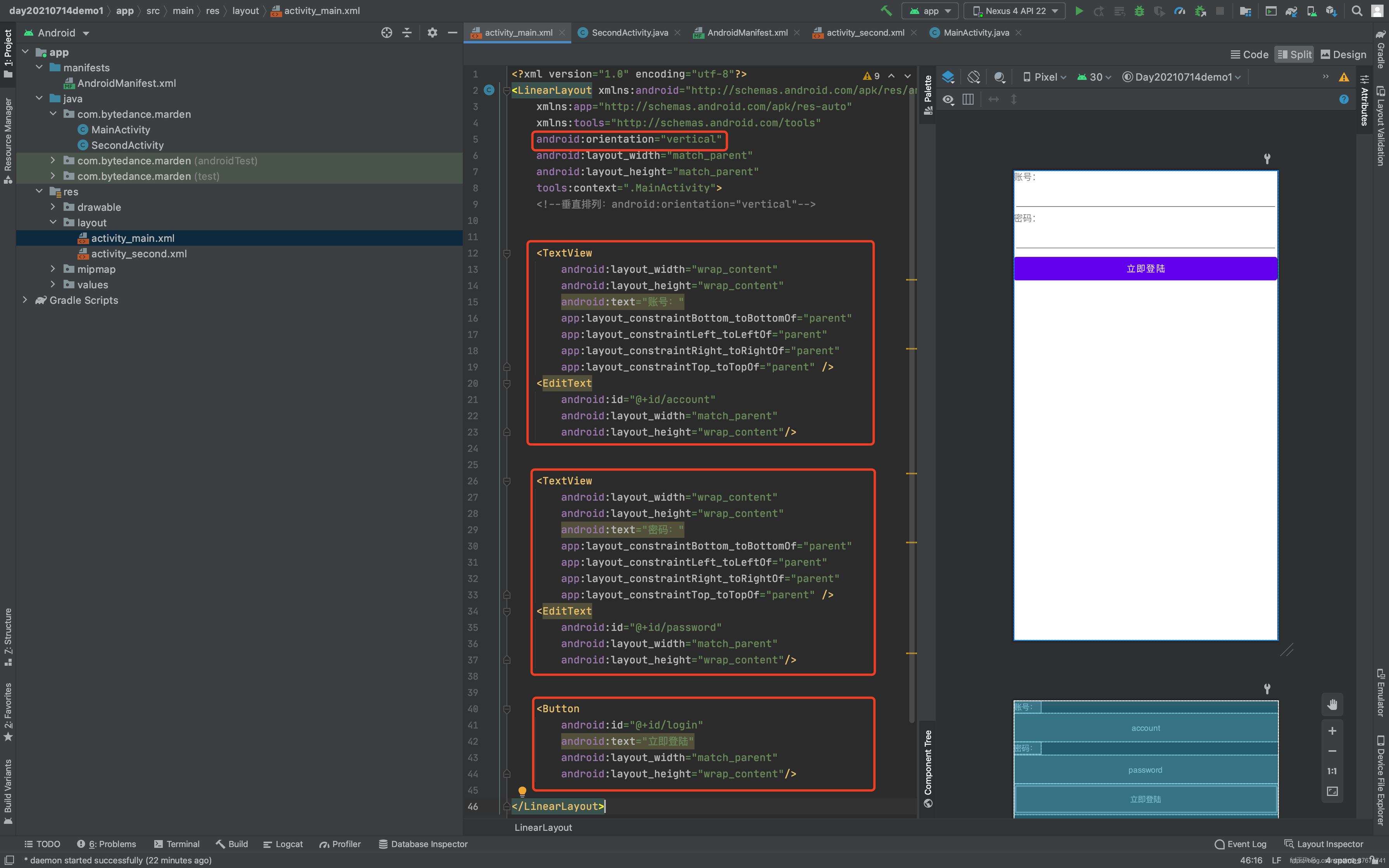Click the purple 立即登陆 button in preview
This screenshot has width=1389, height=868.
point(1145,269)
